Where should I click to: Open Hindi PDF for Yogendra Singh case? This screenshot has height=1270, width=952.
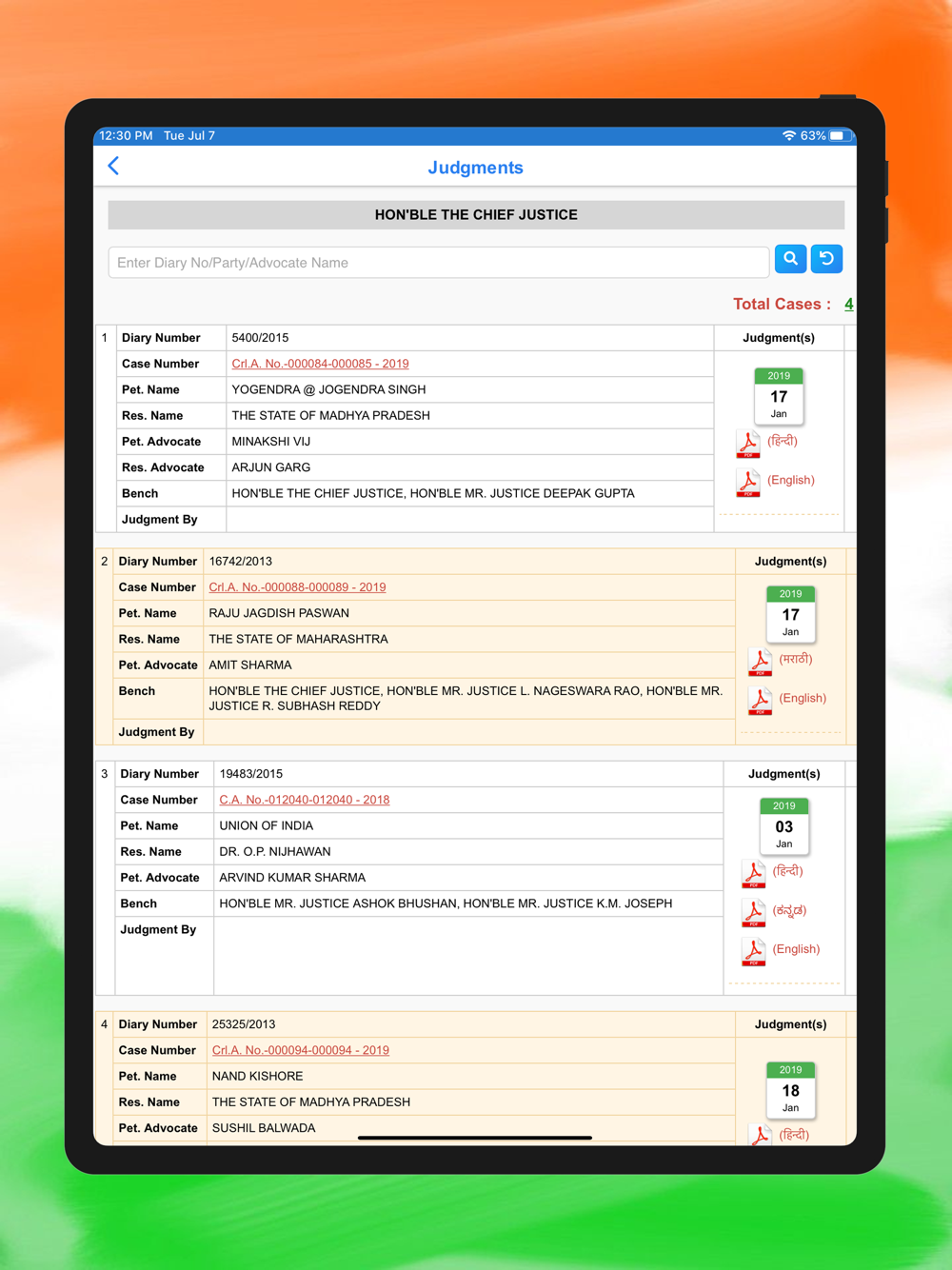click(766, 443)
